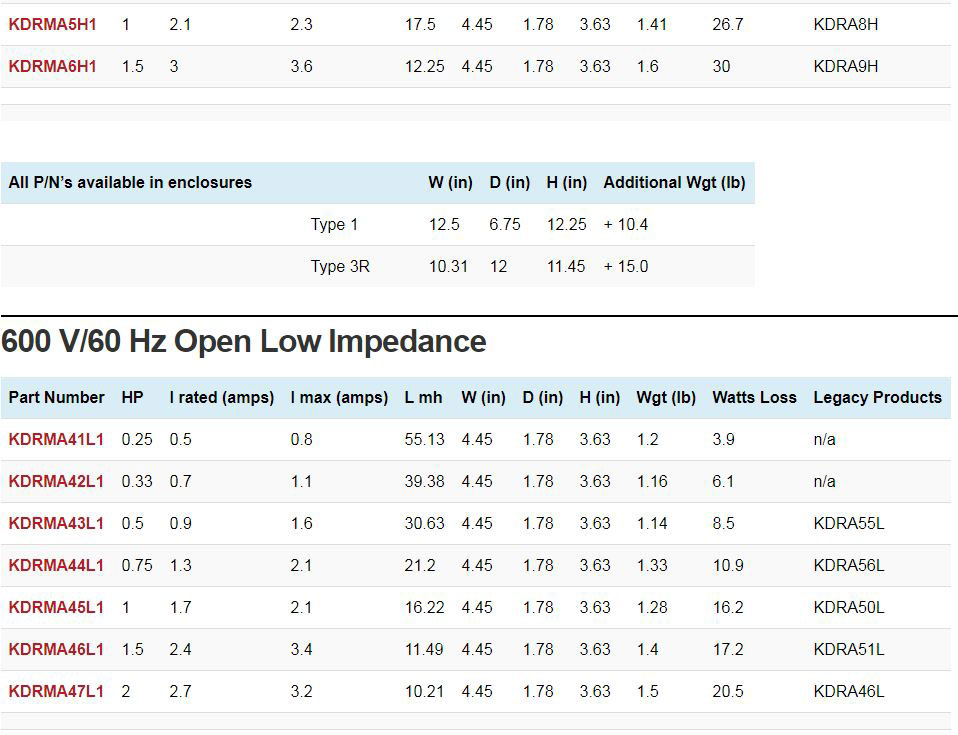Click the 'Part Number' column header

tap(56, 397)
